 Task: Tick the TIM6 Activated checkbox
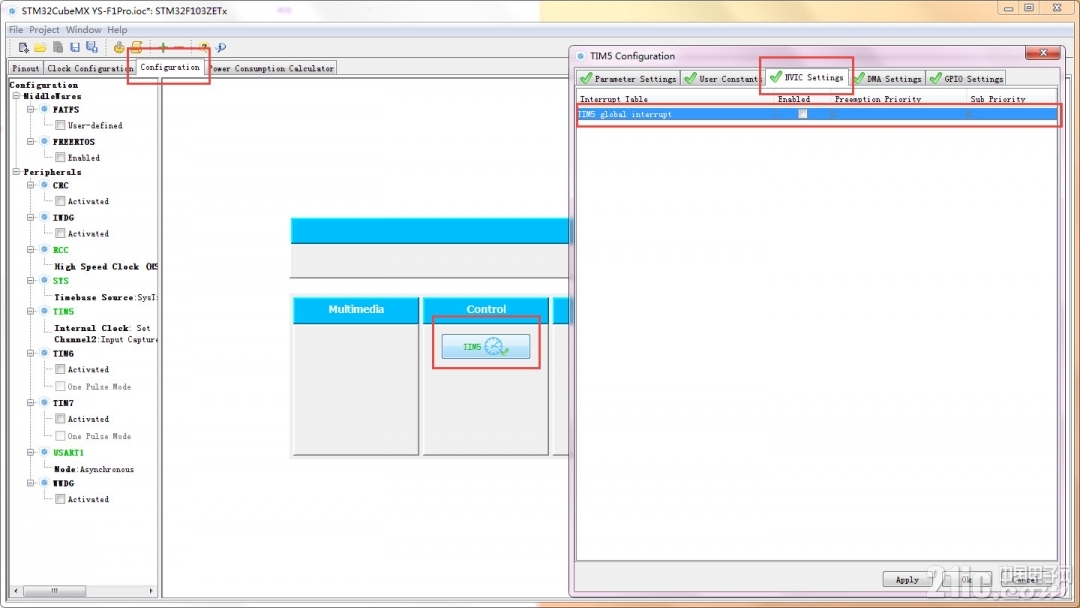coord(61,369)
